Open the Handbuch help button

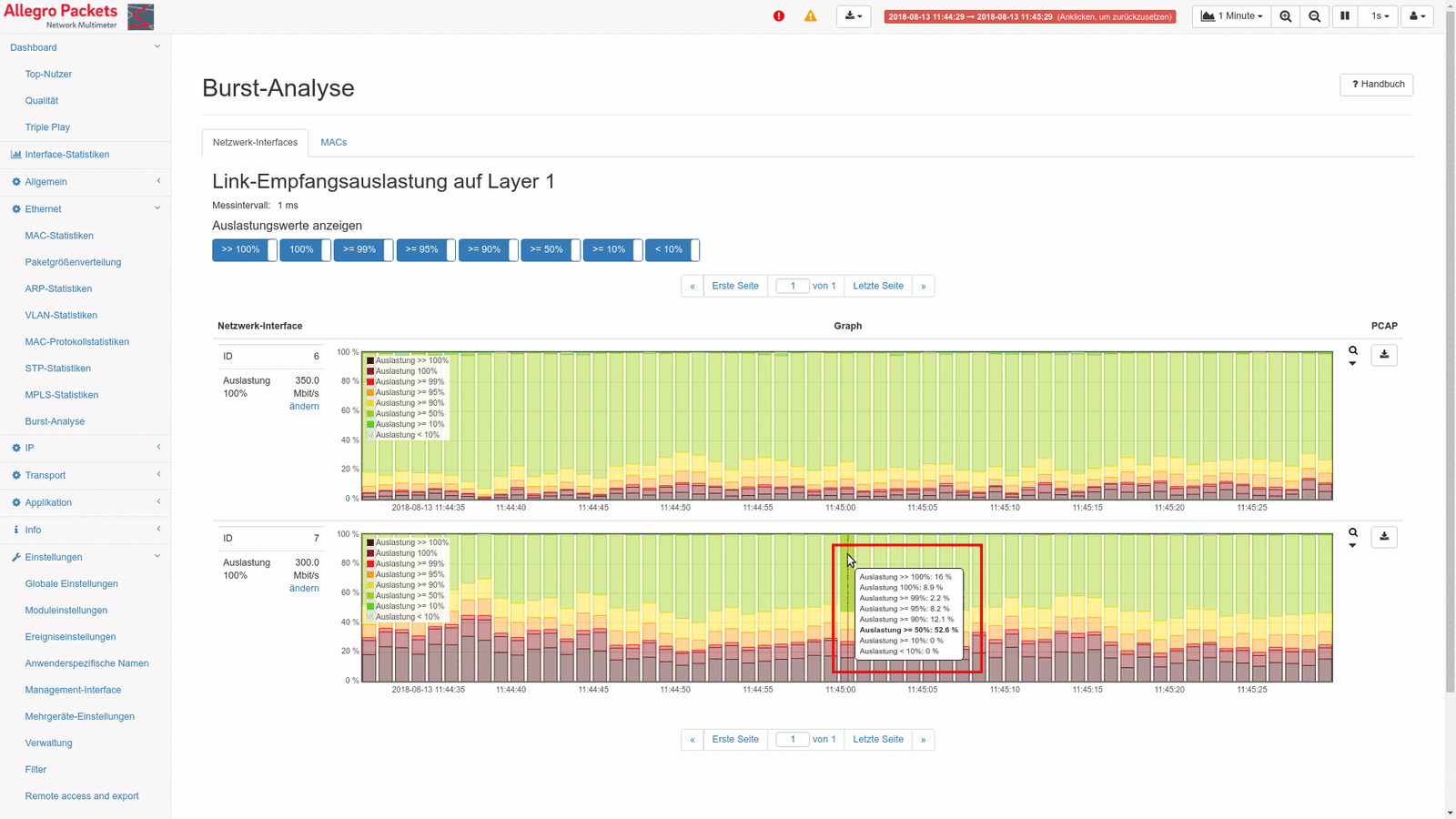pos(1376,85)
